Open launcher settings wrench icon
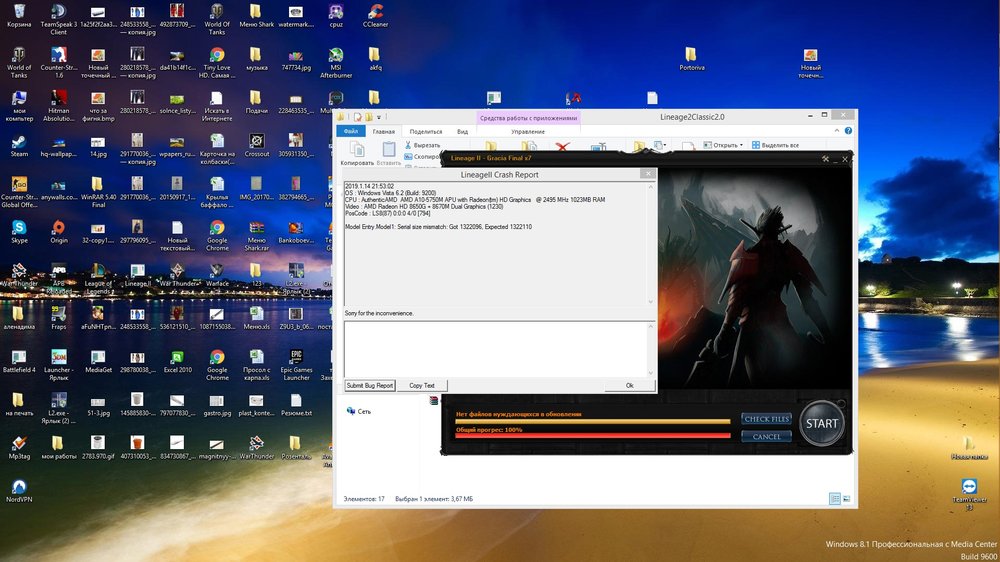This screenshot has width=1000, height=562. [x=826, y=158]
